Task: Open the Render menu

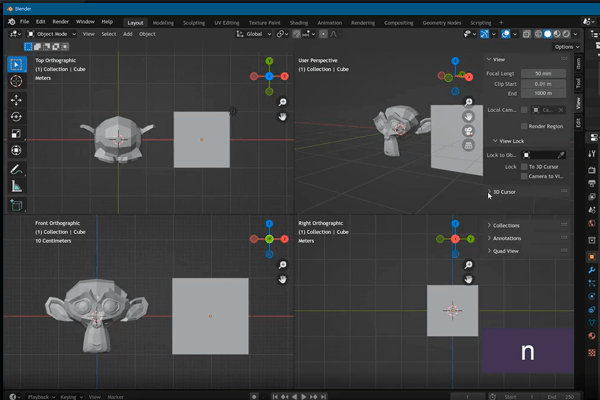Action: point(60,22)
